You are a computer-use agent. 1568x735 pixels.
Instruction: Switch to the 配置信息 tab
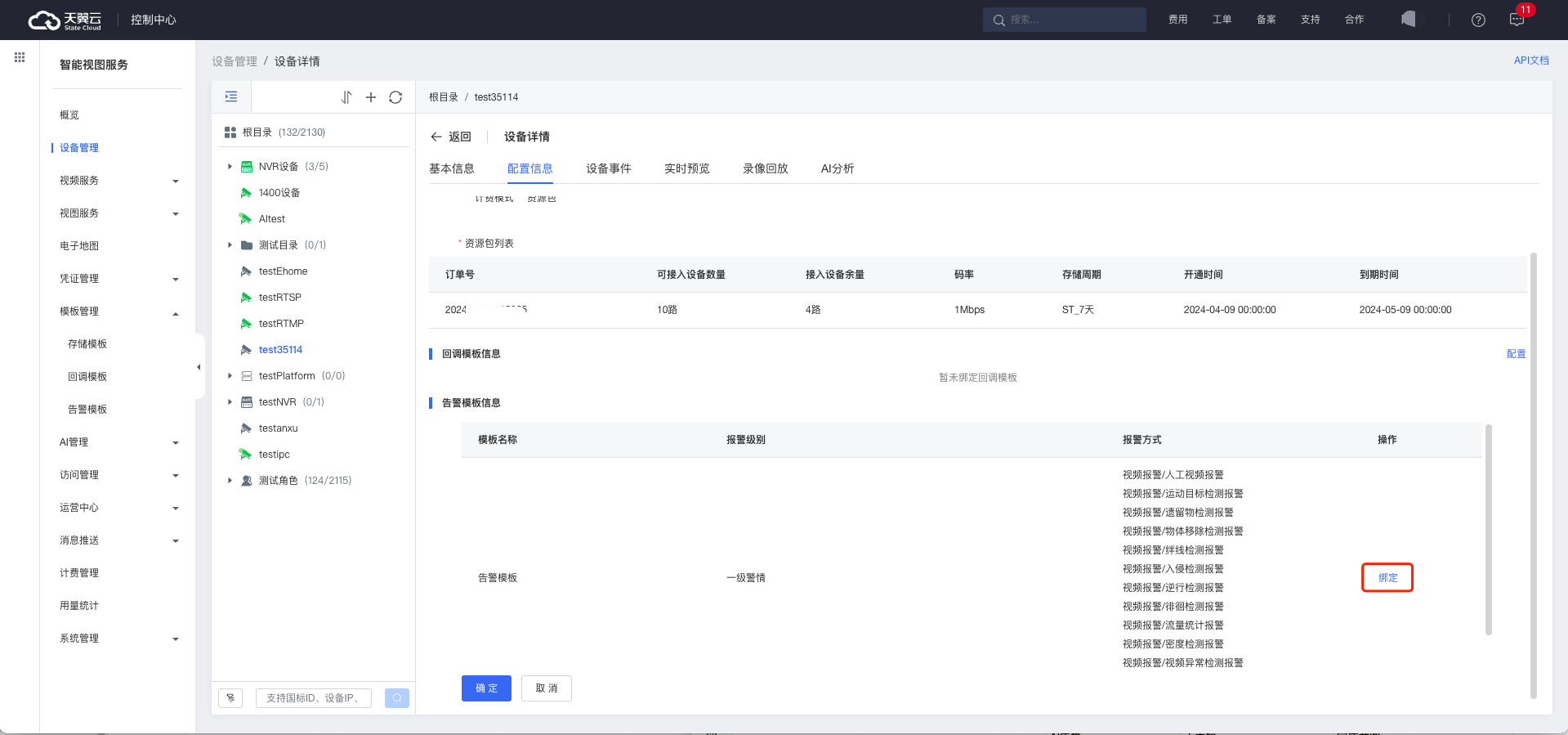pyautogui.click(x=530, y=168)
